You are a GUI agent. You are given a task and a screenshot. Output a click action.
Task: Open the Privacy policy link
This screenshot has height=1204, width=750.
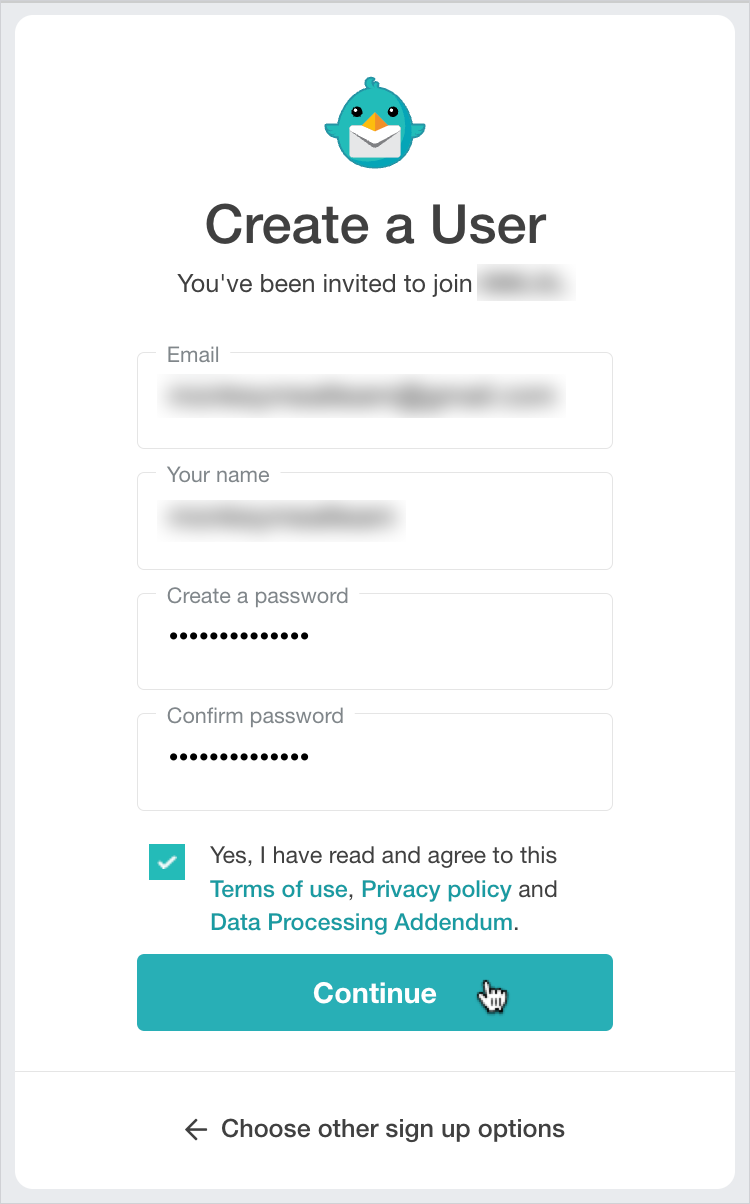[436, 889]
